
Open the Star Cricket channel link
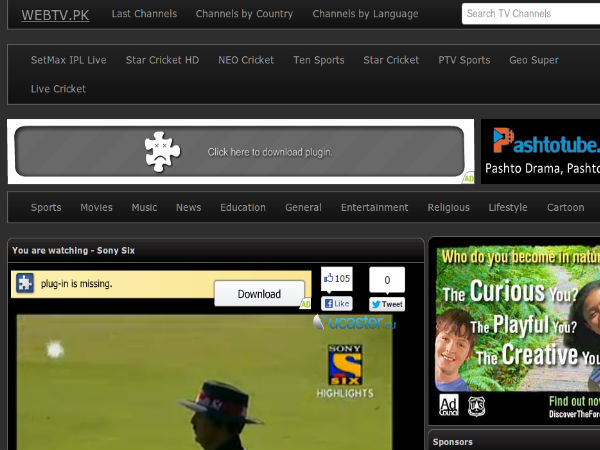(391, 60)
